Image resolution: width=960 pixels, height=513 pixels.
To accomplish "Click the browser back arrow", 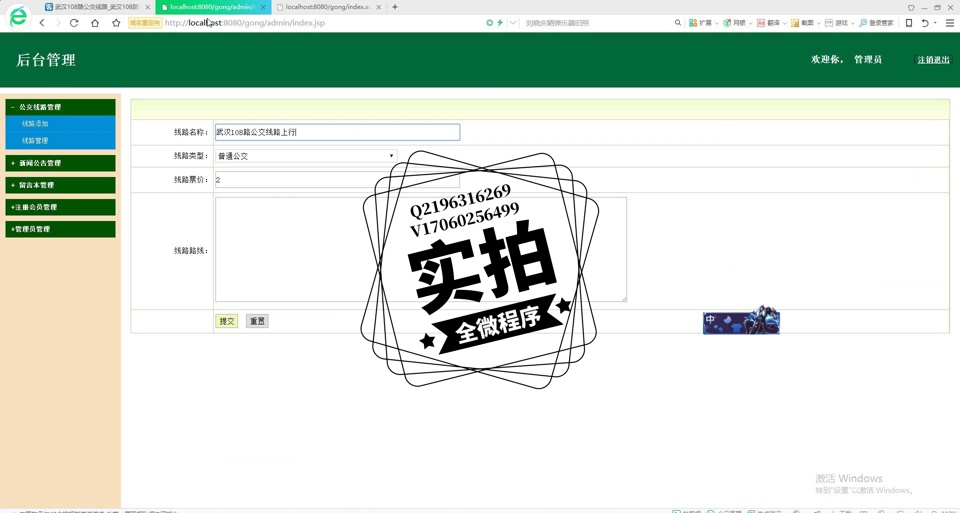I will [x=42, y=22].
